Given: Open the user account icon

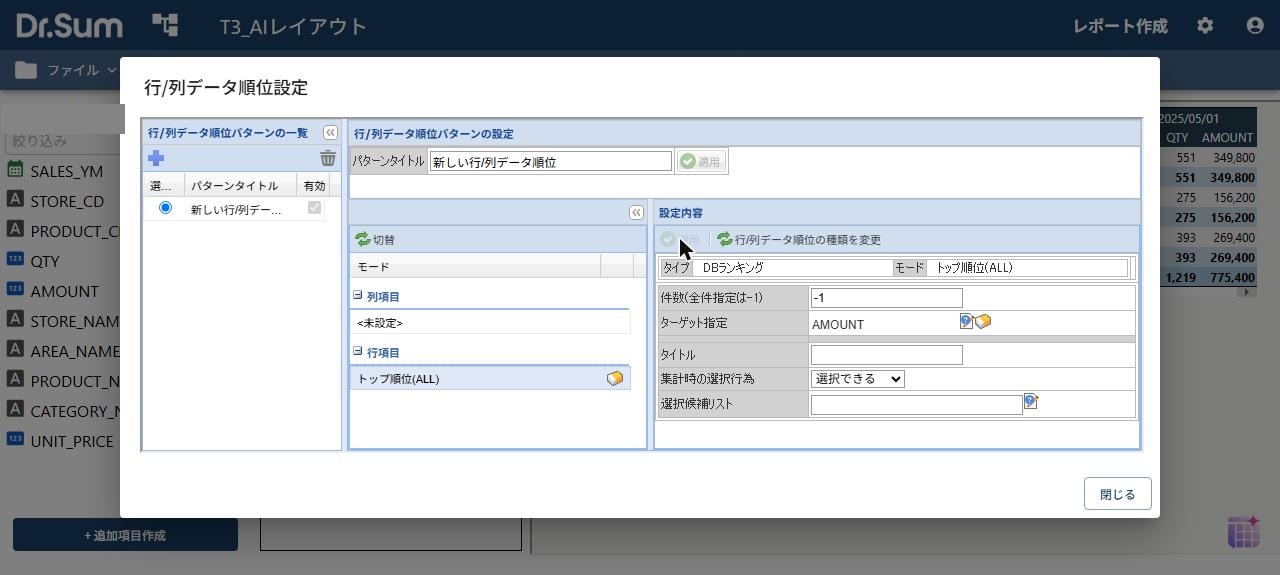Looking at the screenshot, I should click(1255, 26).
